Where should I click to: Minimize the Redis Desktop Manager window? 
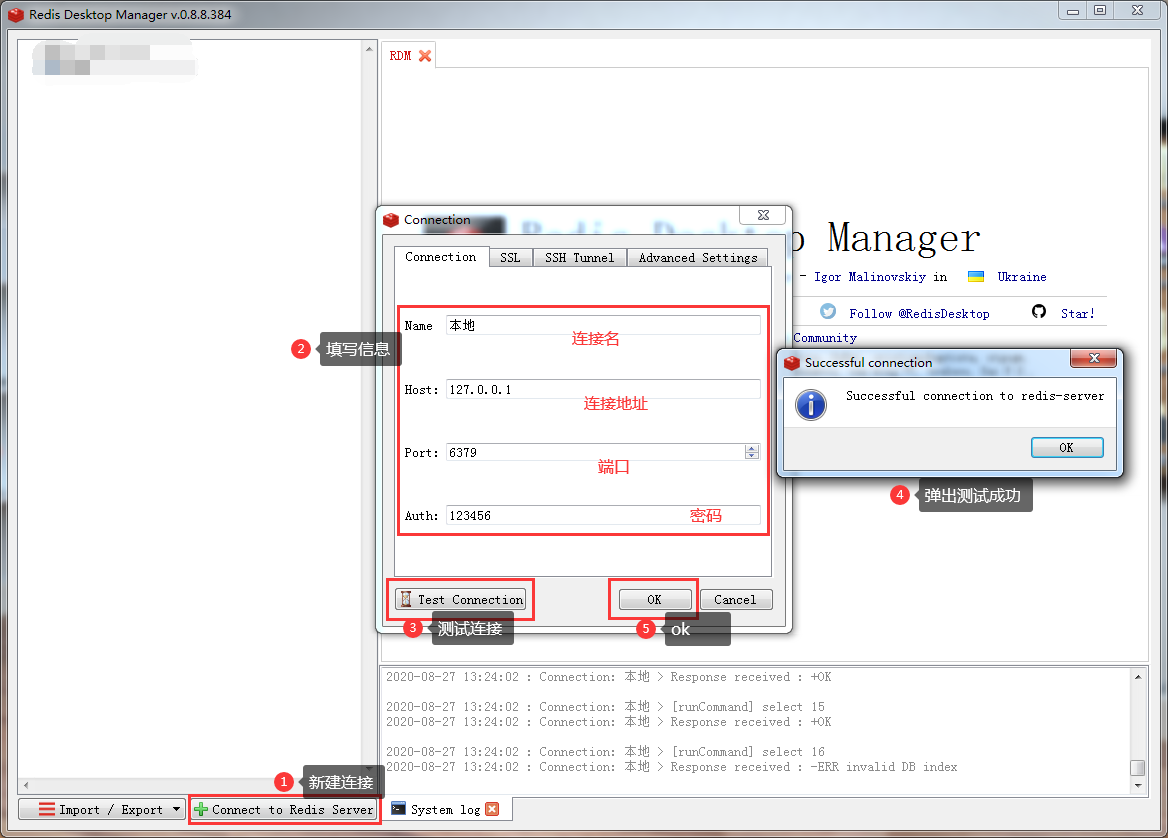1073,10
